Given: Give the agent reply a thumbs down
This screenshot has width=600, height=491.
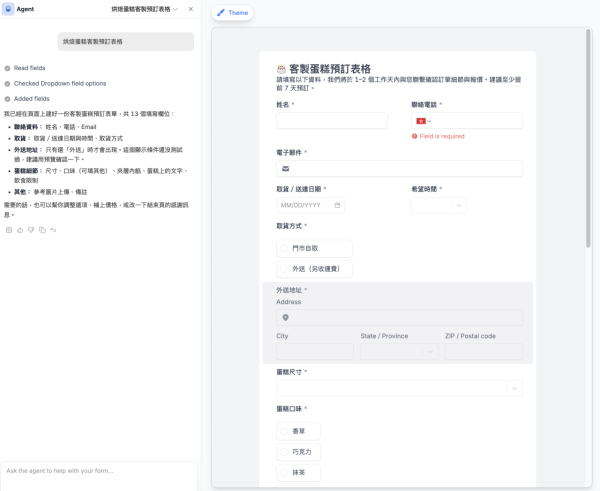Looking at the screenshot, I should [31, 230].
